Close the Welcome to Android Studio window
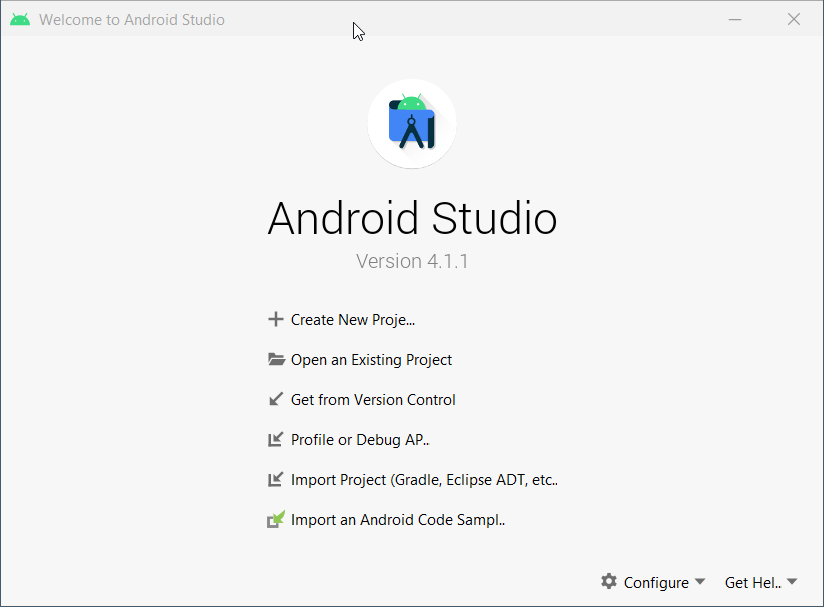This screenshot has height=607, width=824. (x=794, y=19)
